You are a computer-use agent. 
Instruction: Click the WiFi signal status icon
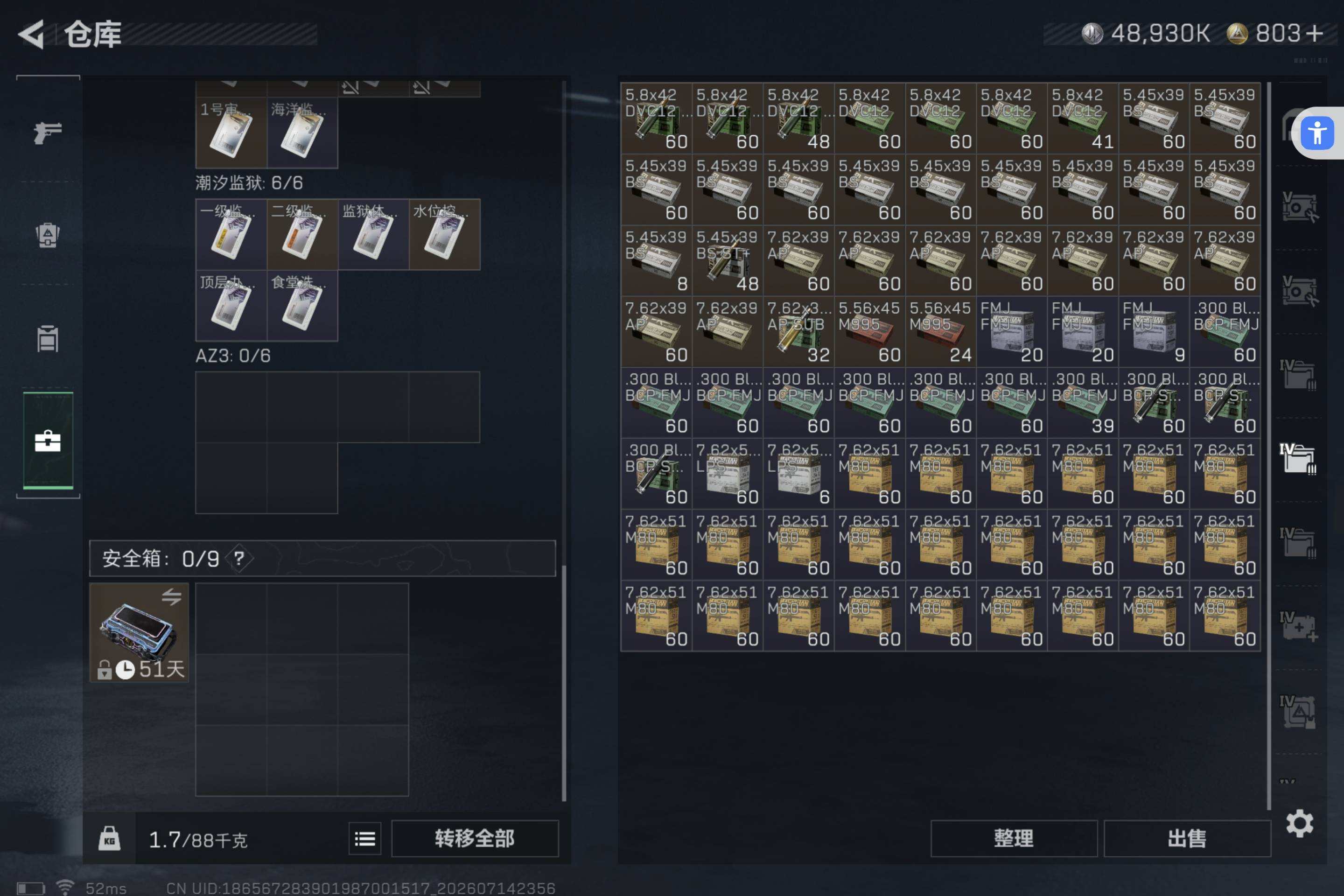(65, 888)
